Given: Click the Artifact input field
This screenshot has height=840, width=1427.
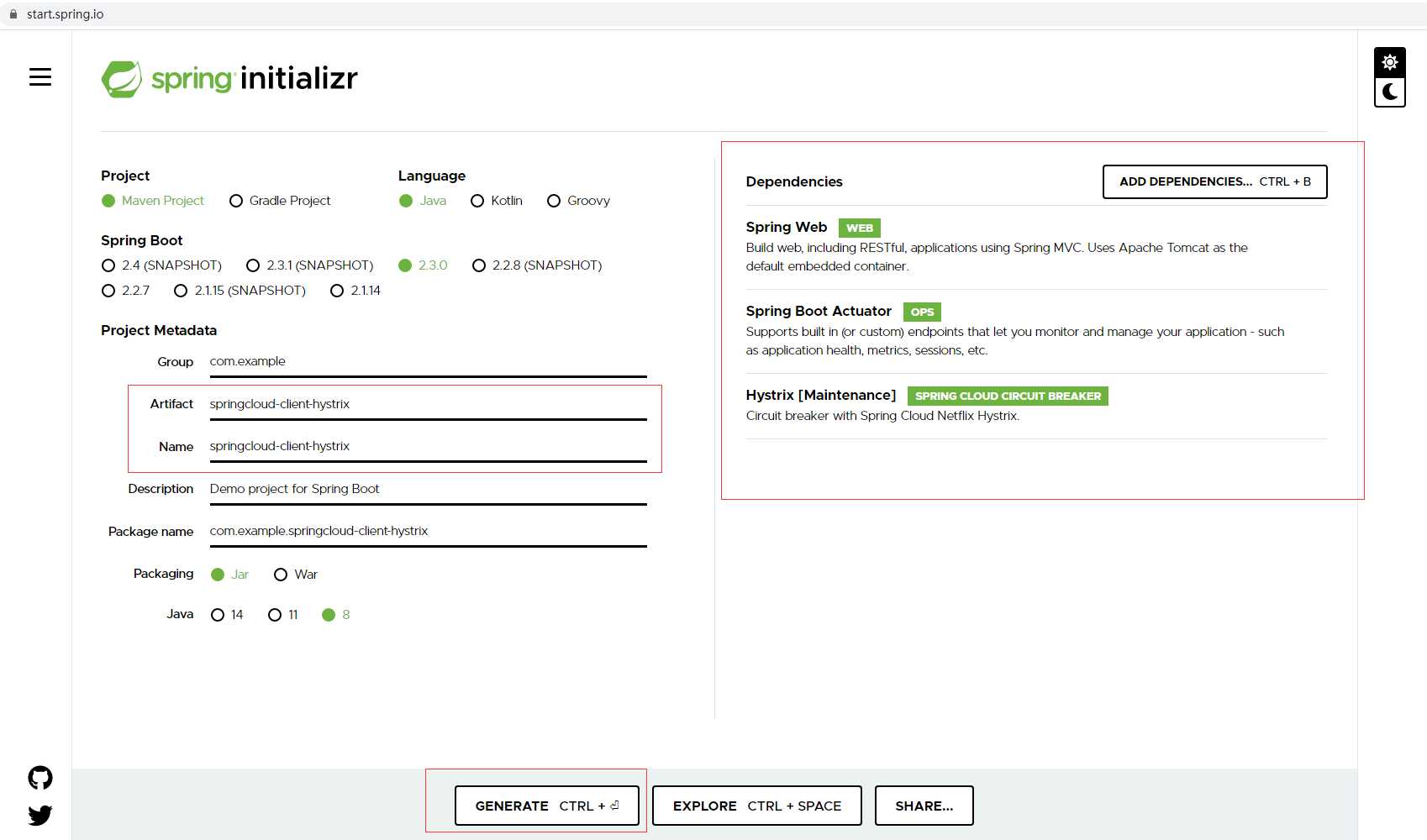Looking at the screenshot, I should point(428,405).
